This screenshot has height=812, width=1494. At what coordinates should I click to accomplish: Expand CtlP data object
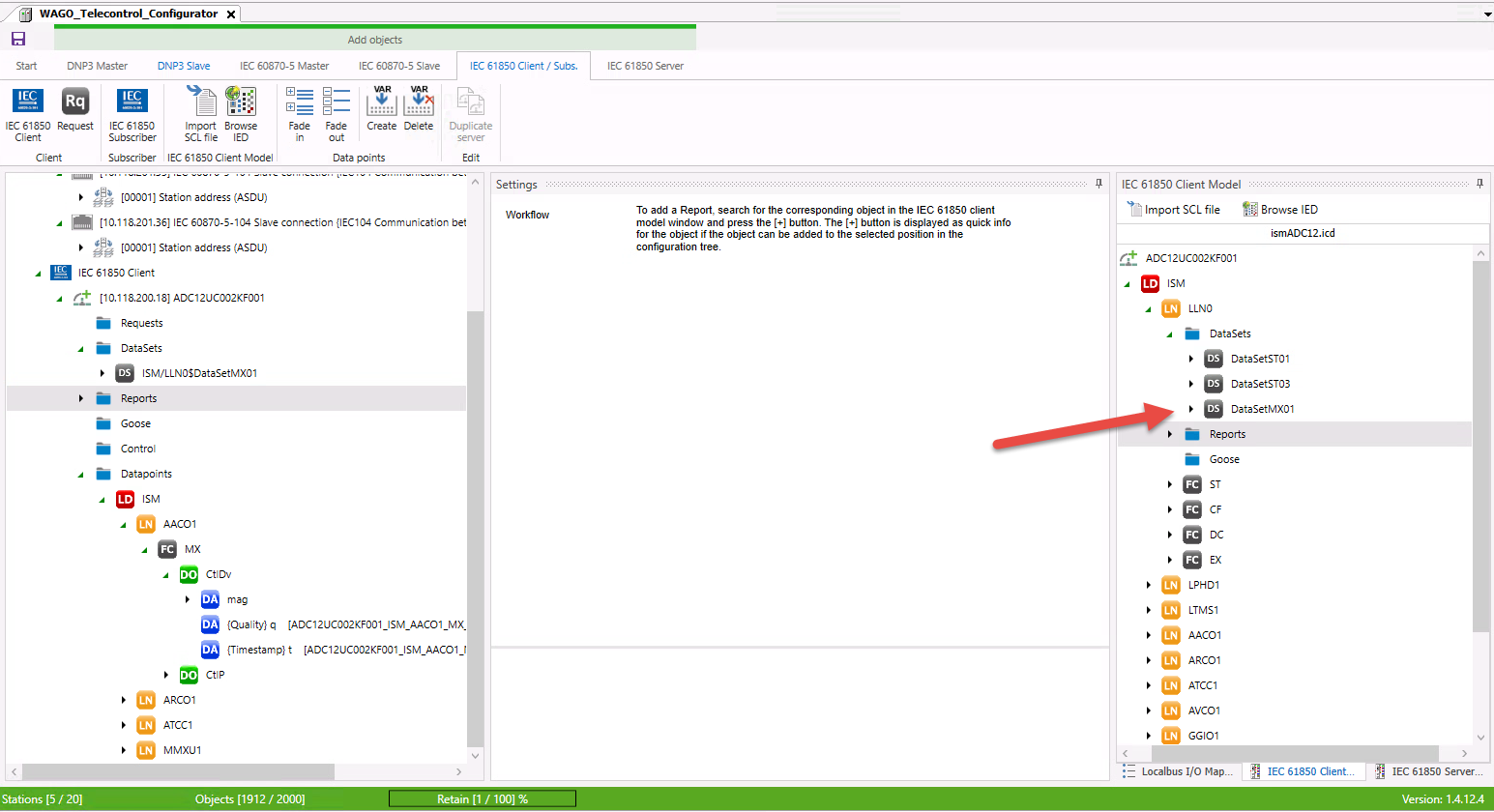click(166, 675)
